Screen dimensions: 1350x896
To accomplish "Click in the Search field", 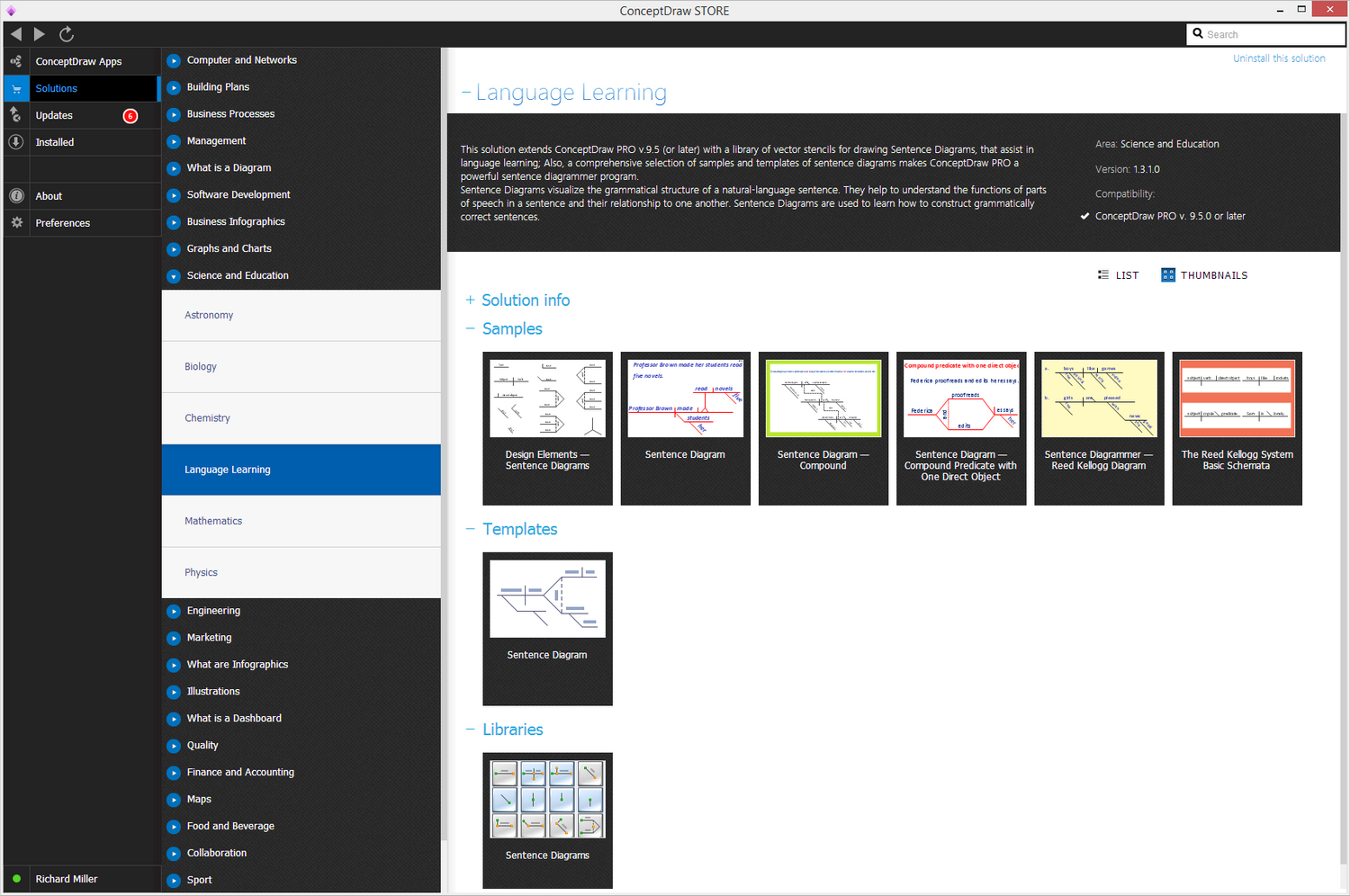I will point(1266,34).
